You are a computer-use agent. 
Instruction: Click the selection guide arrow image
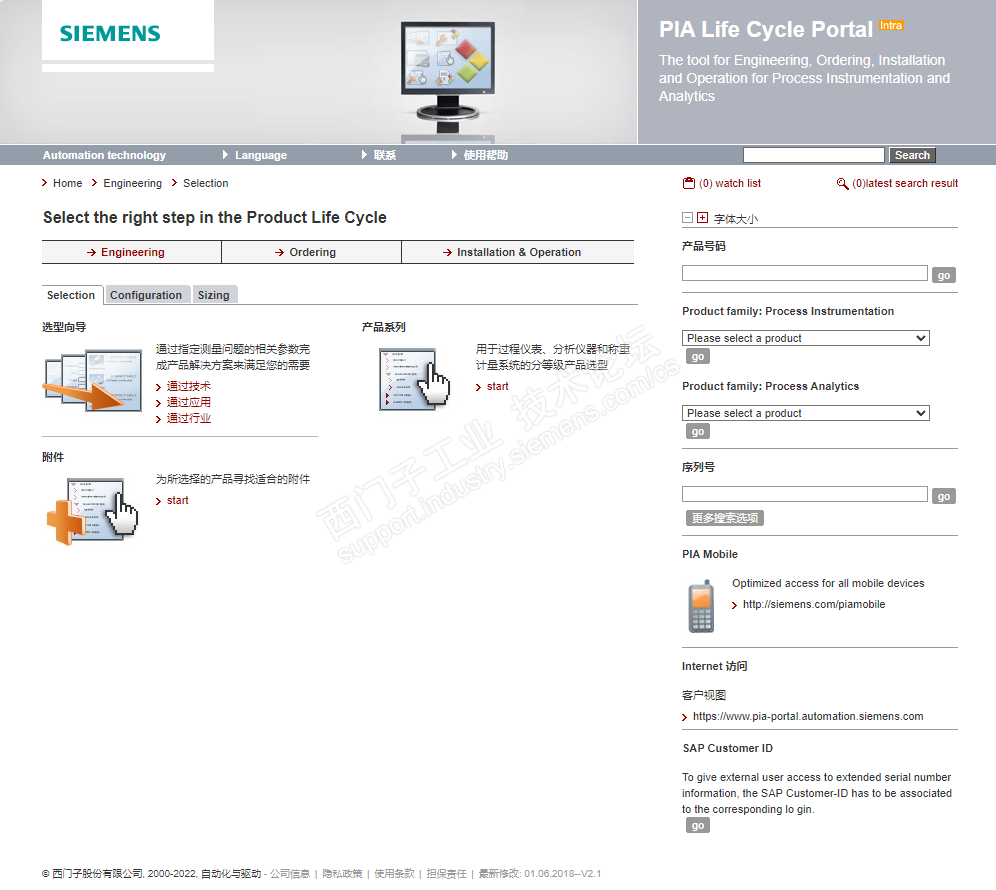coord(93,380)
